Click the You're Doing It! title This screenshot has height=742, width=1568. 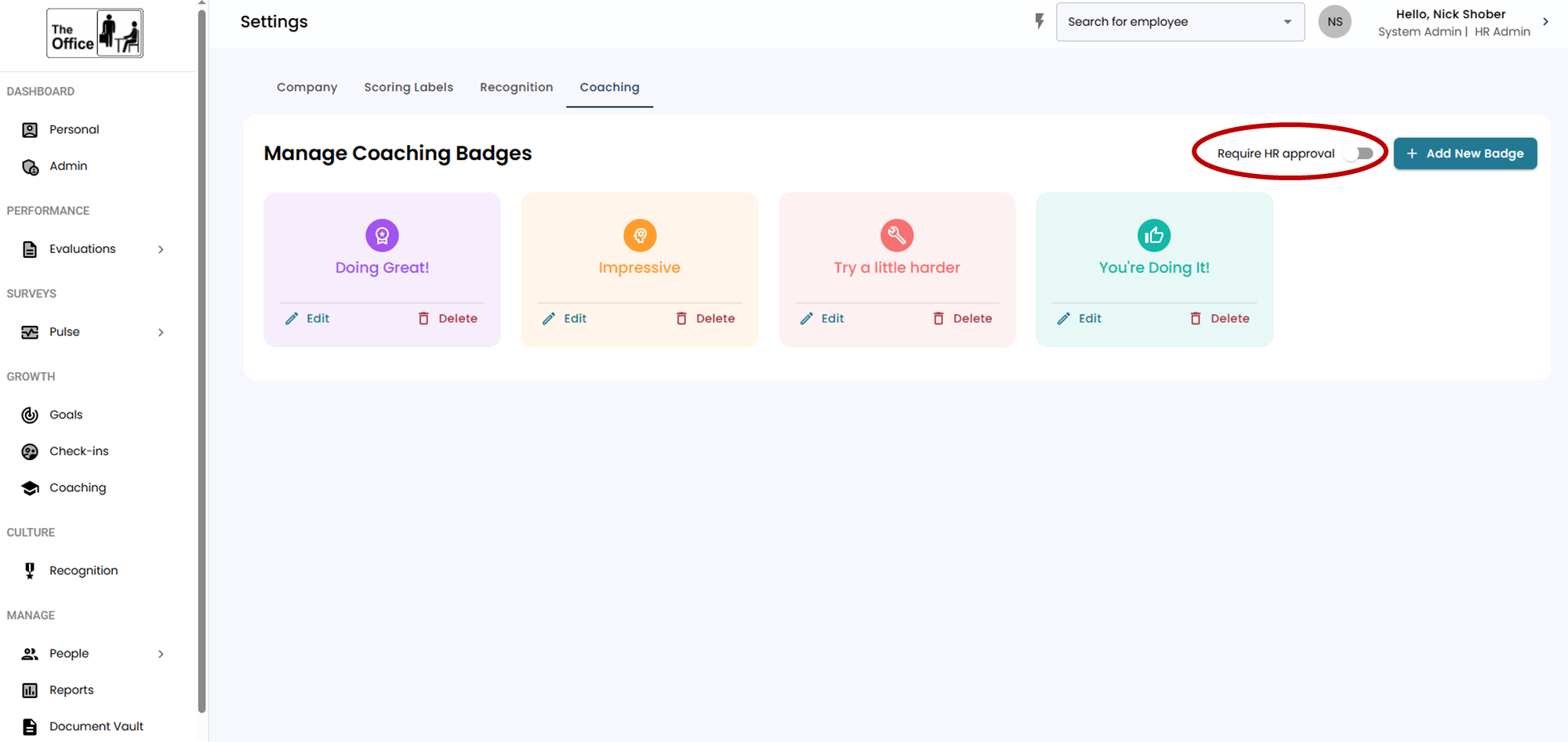pos(1154,268)
